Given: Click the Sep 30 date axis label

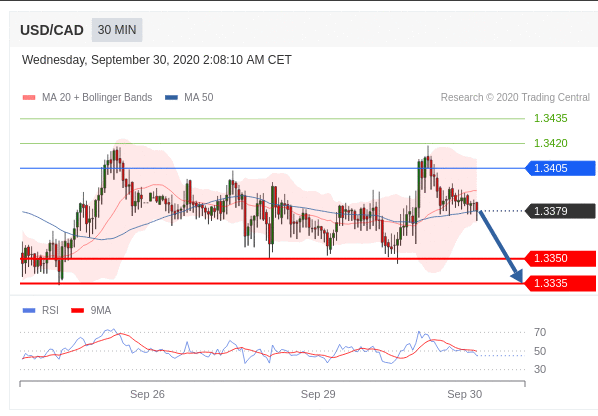Looking at the screenshot, I should pos(465,394).
